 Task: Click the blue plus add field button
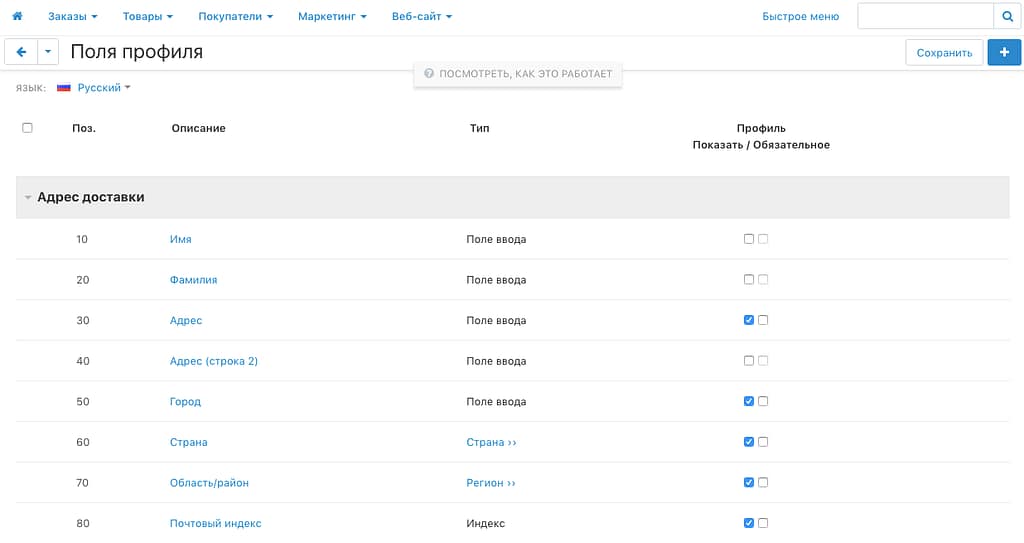[x=1004, y=53]
